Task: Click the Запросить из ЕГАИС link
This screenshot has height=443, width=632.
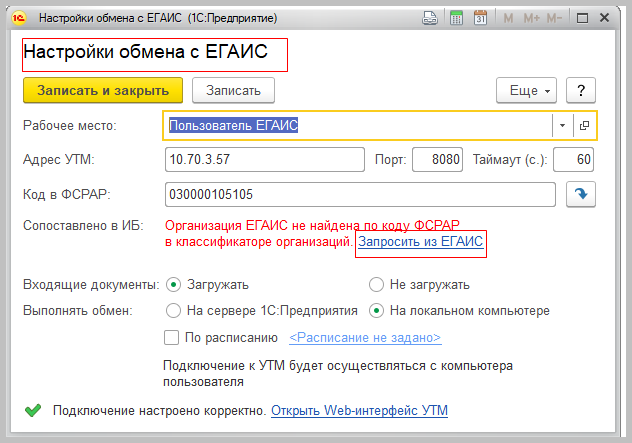Action: 421,242
